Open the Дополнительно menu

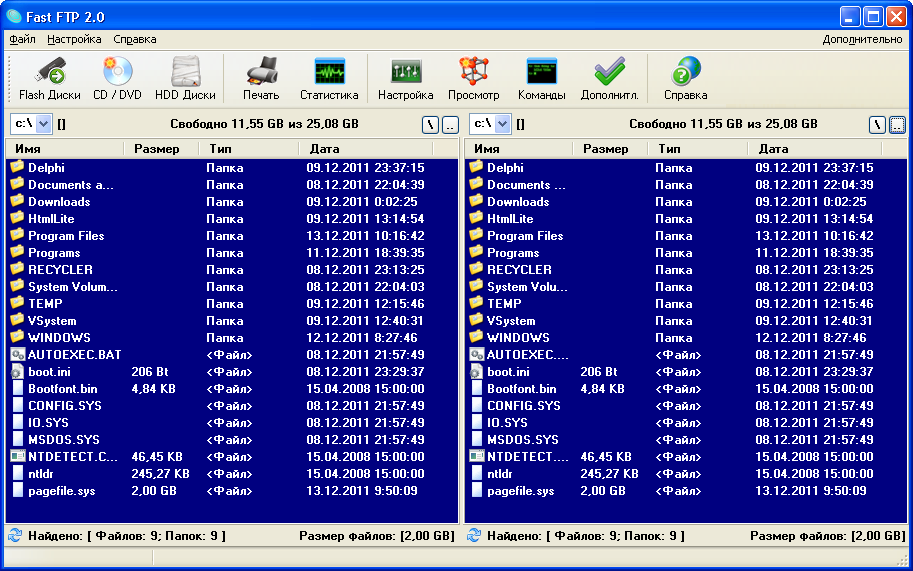(862, 39)
